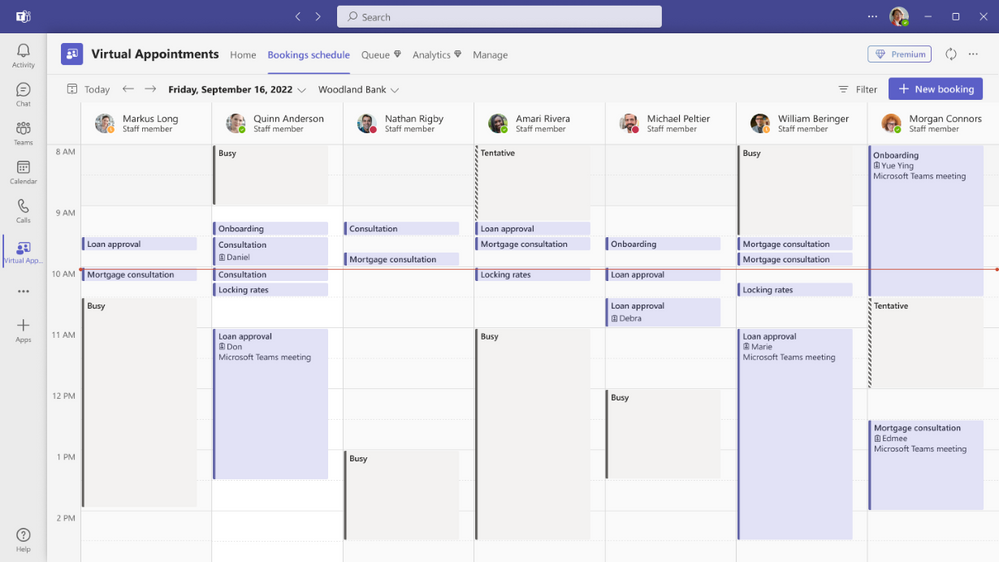
Task: Open Chat in left sidebar
Action: pos(23,94)
